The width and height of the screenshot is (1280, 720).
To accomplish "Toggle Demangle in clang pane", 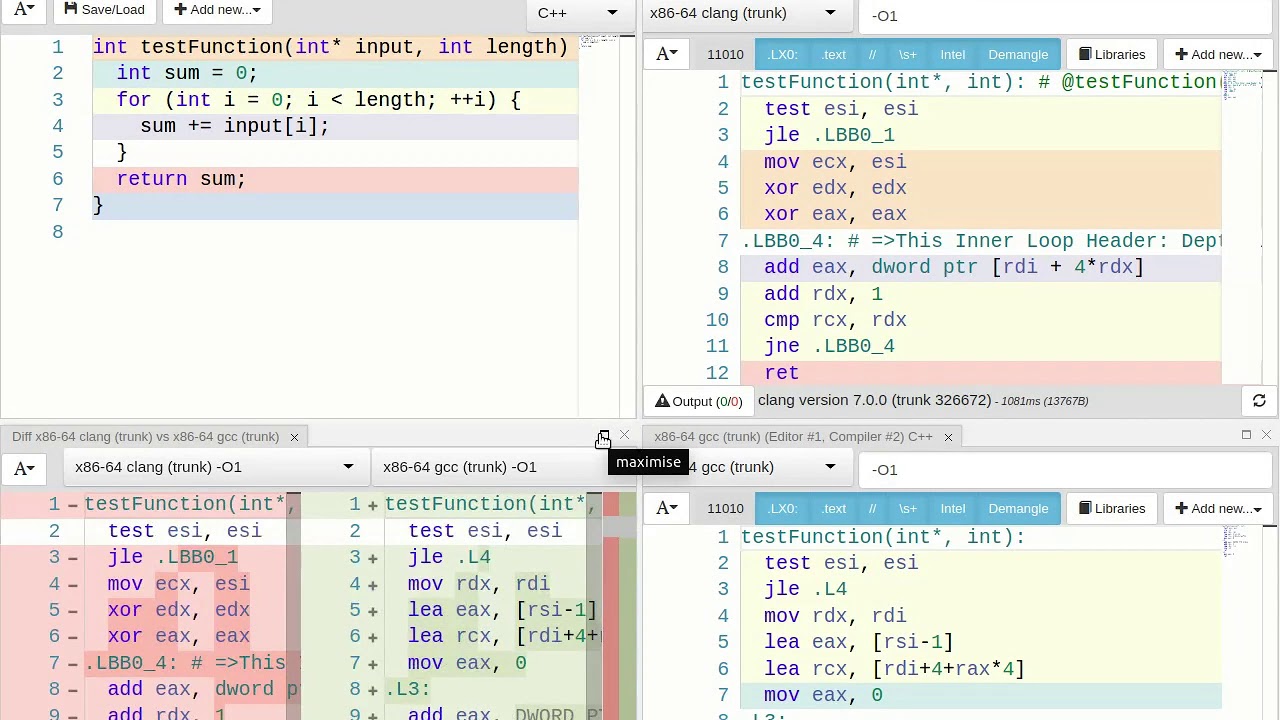I will click(x=1018, y=55).
